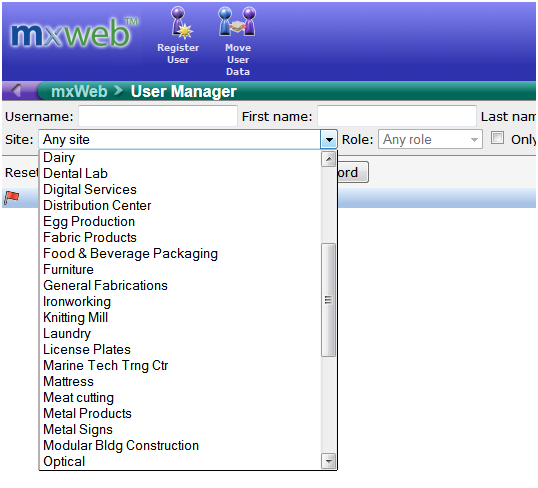Click the back arrow in breadcrumb bar

(x=16, y=91)
